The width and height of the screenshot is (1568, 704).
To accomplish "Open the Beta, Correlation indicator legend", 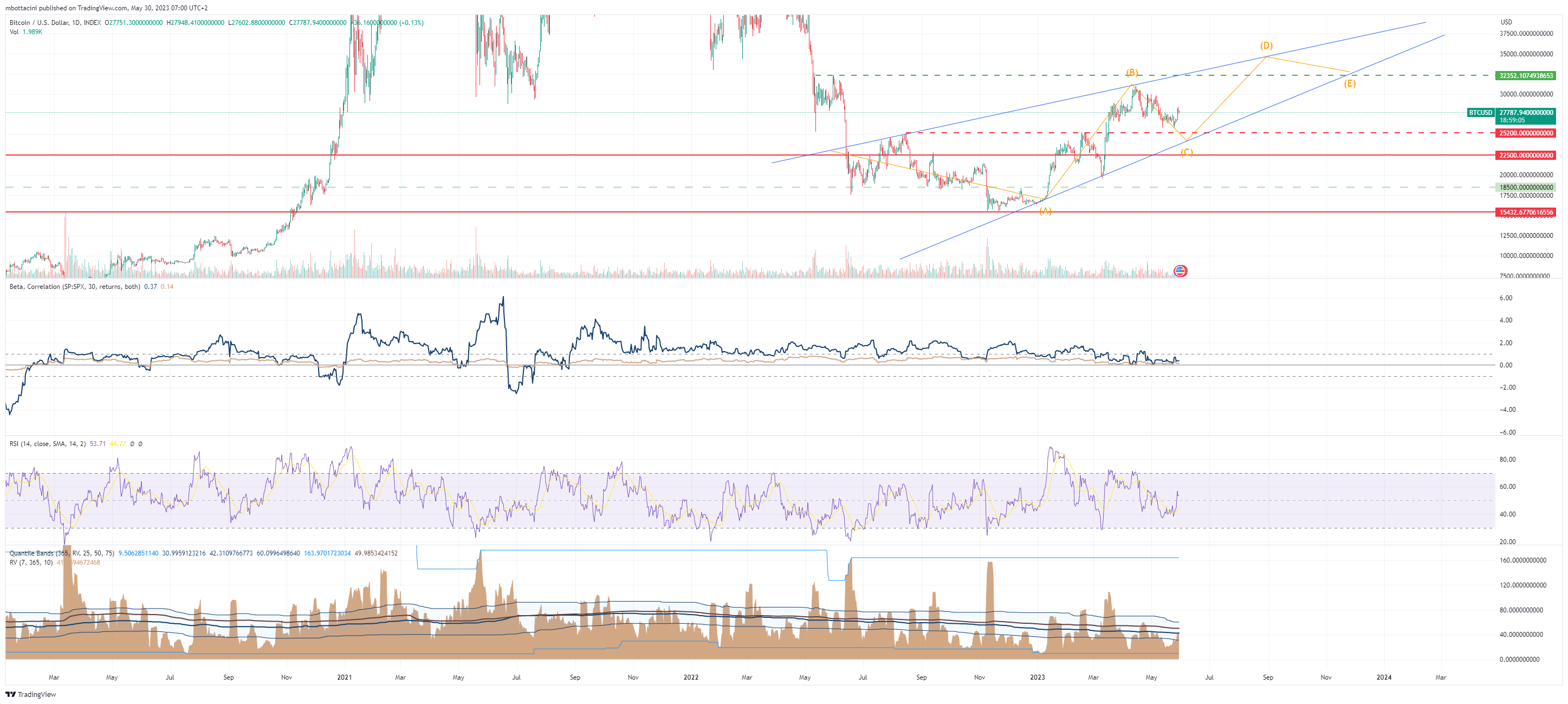I will pyautogui.click(x=74, y=287).
